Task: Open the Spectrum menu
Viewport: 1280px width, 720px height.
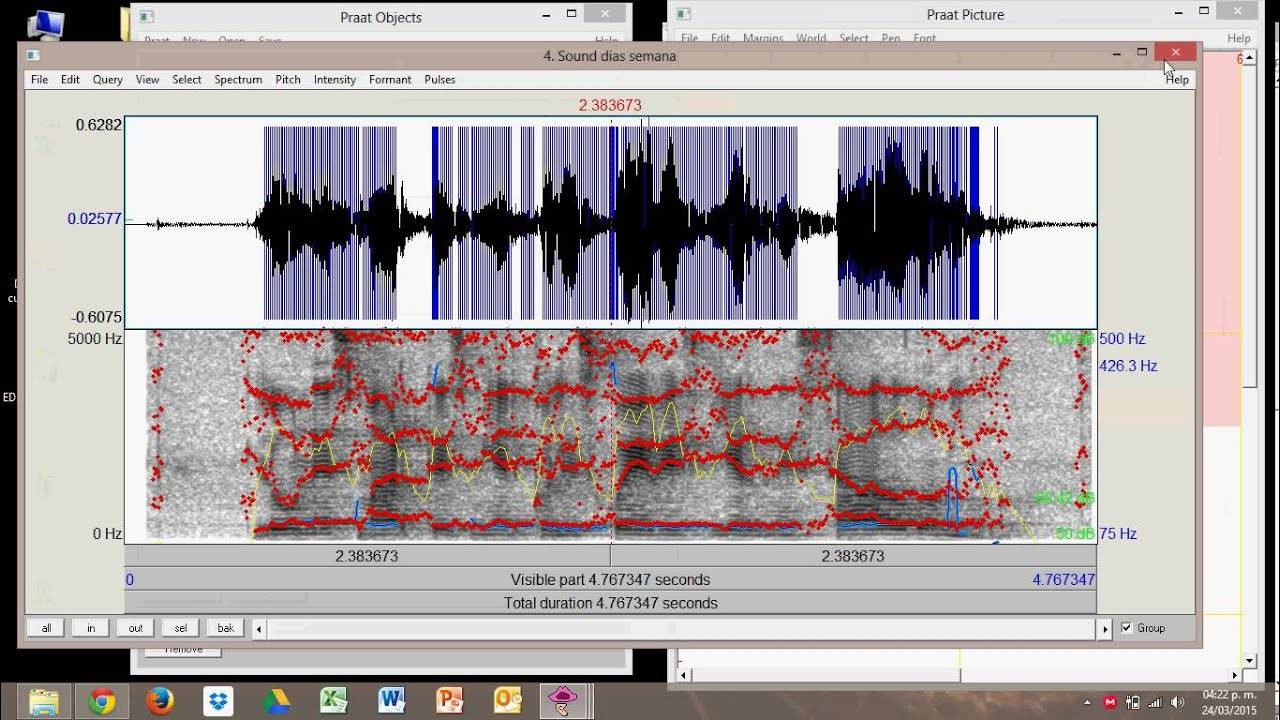Action: coord(238,80)
